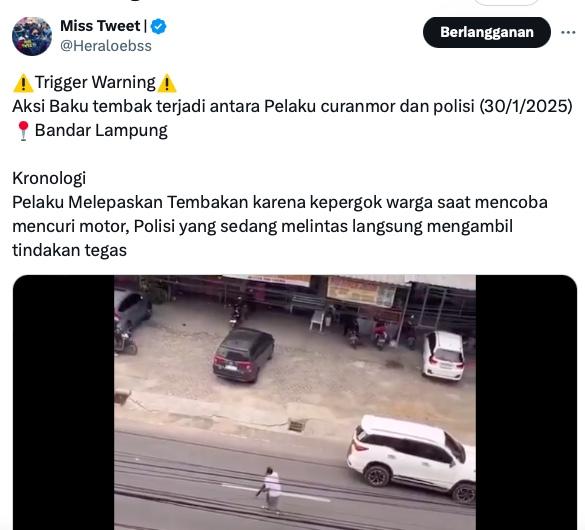Click the black car parked in video
This screenshot has width=585, height=530.
[x=243, y=354]
